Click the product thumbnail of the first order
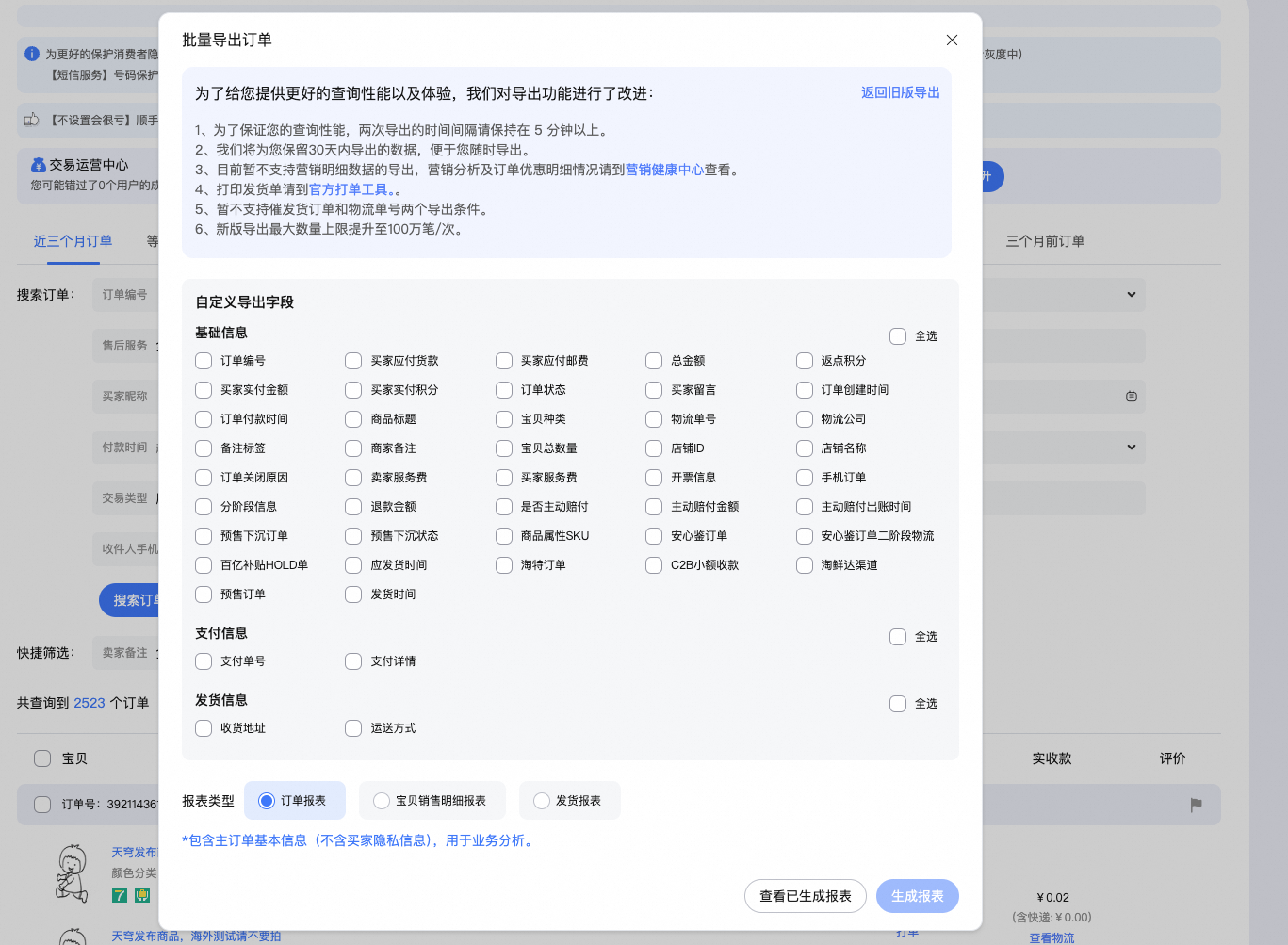 (x=73, y=872)
